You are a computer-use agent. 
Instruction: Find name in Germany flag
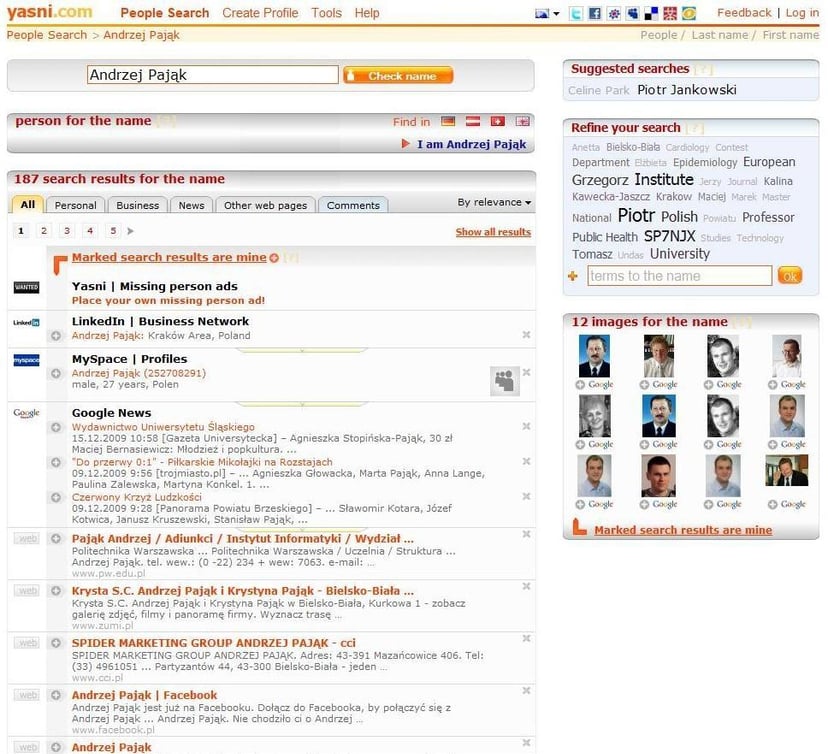coord(448,121)
